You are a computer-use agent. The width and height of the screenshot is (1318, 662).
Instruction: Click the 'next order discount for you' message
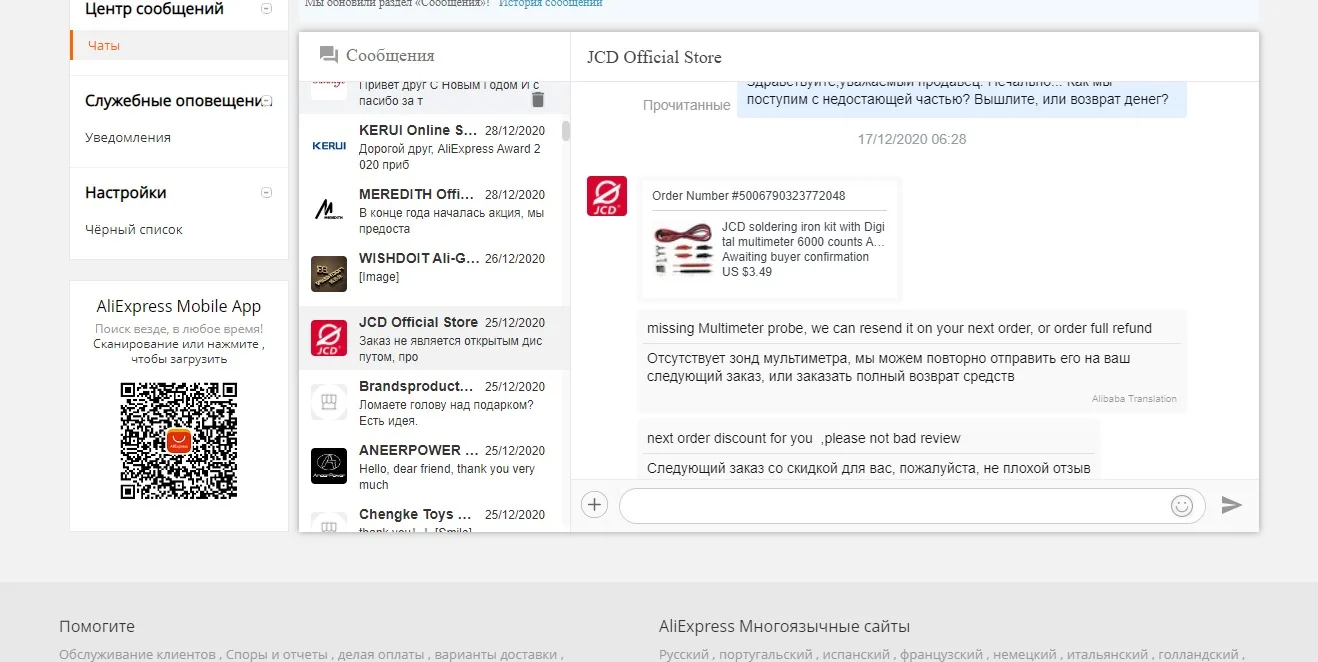click(803, 438)
